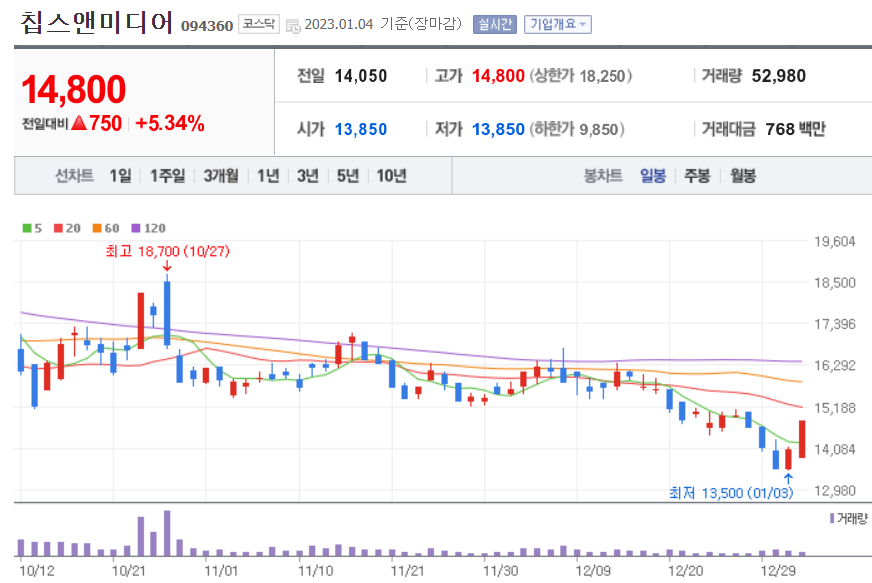The width and height of the screenshot is (872, 583).
Task: Click the stock code 094360
Action: click(x=207, y=26)
